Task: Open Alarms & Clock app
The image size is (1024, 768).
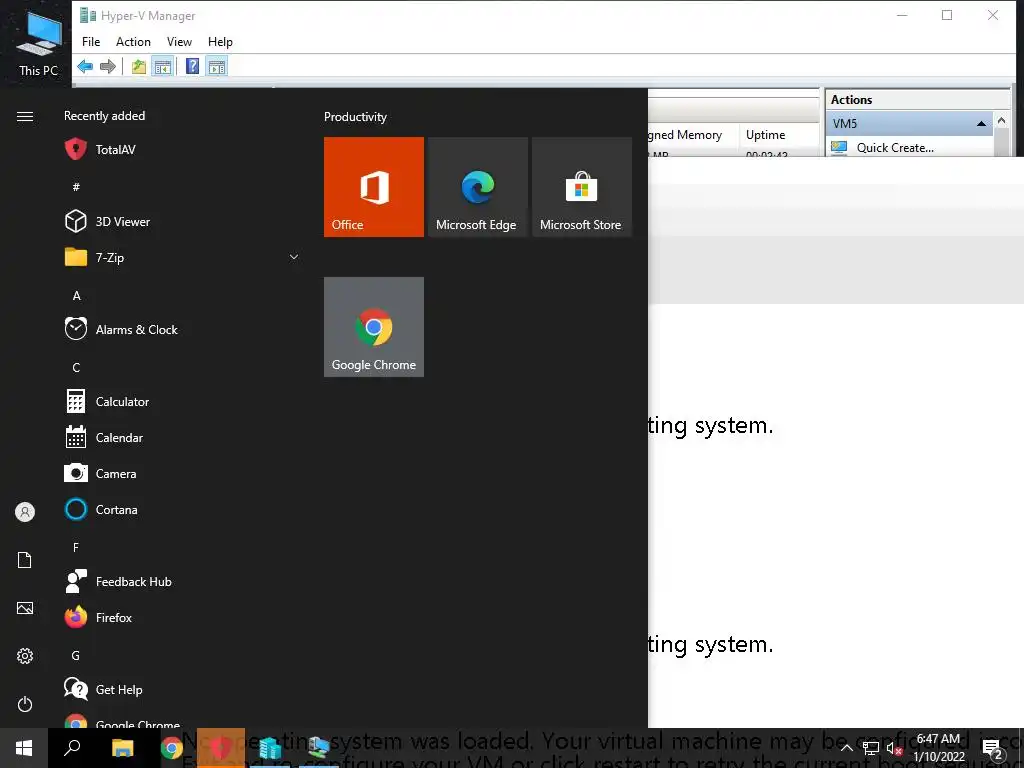Action: click(121, 329)
